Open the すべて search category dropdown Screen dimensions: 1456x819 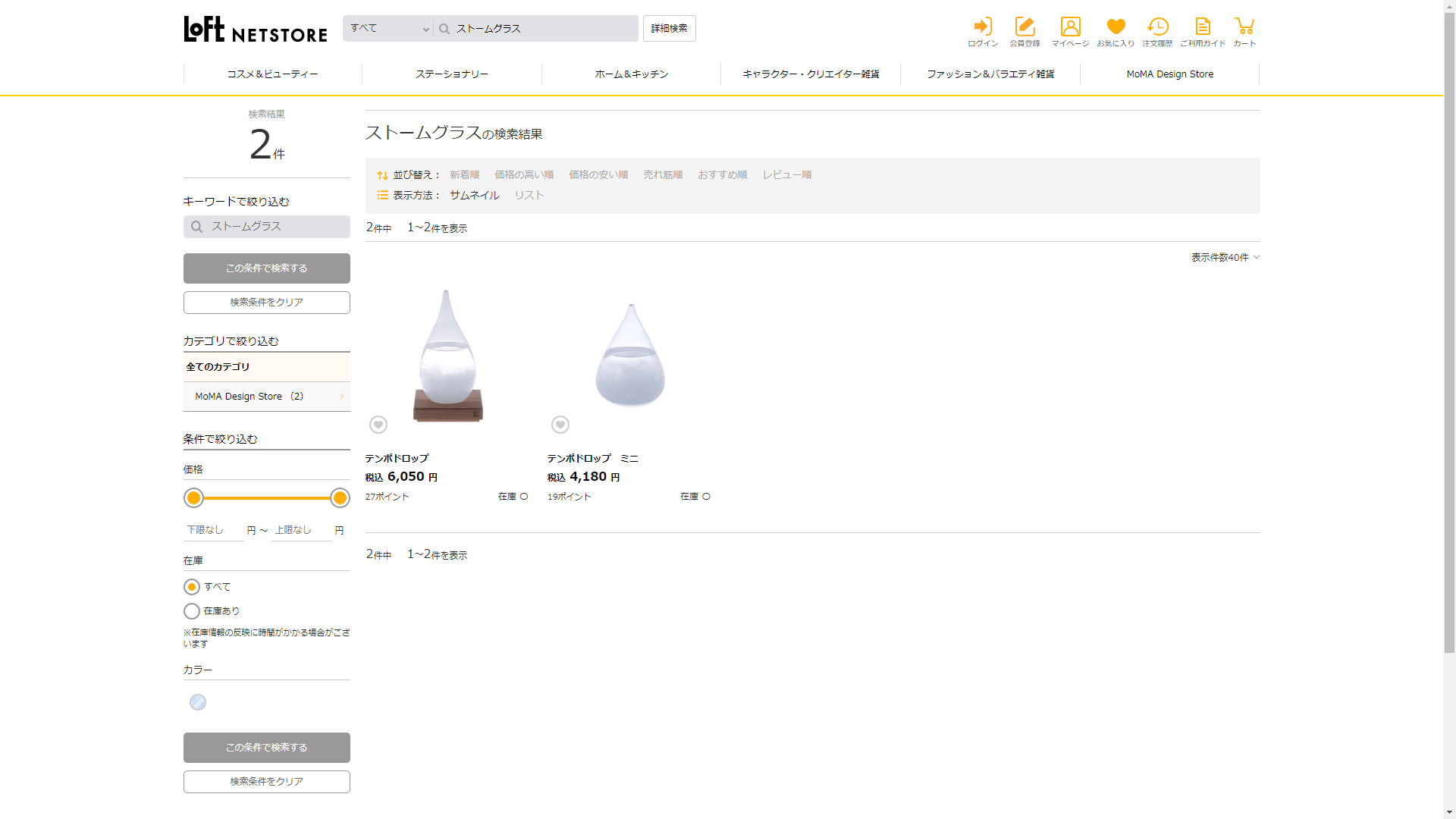[388, 29]
